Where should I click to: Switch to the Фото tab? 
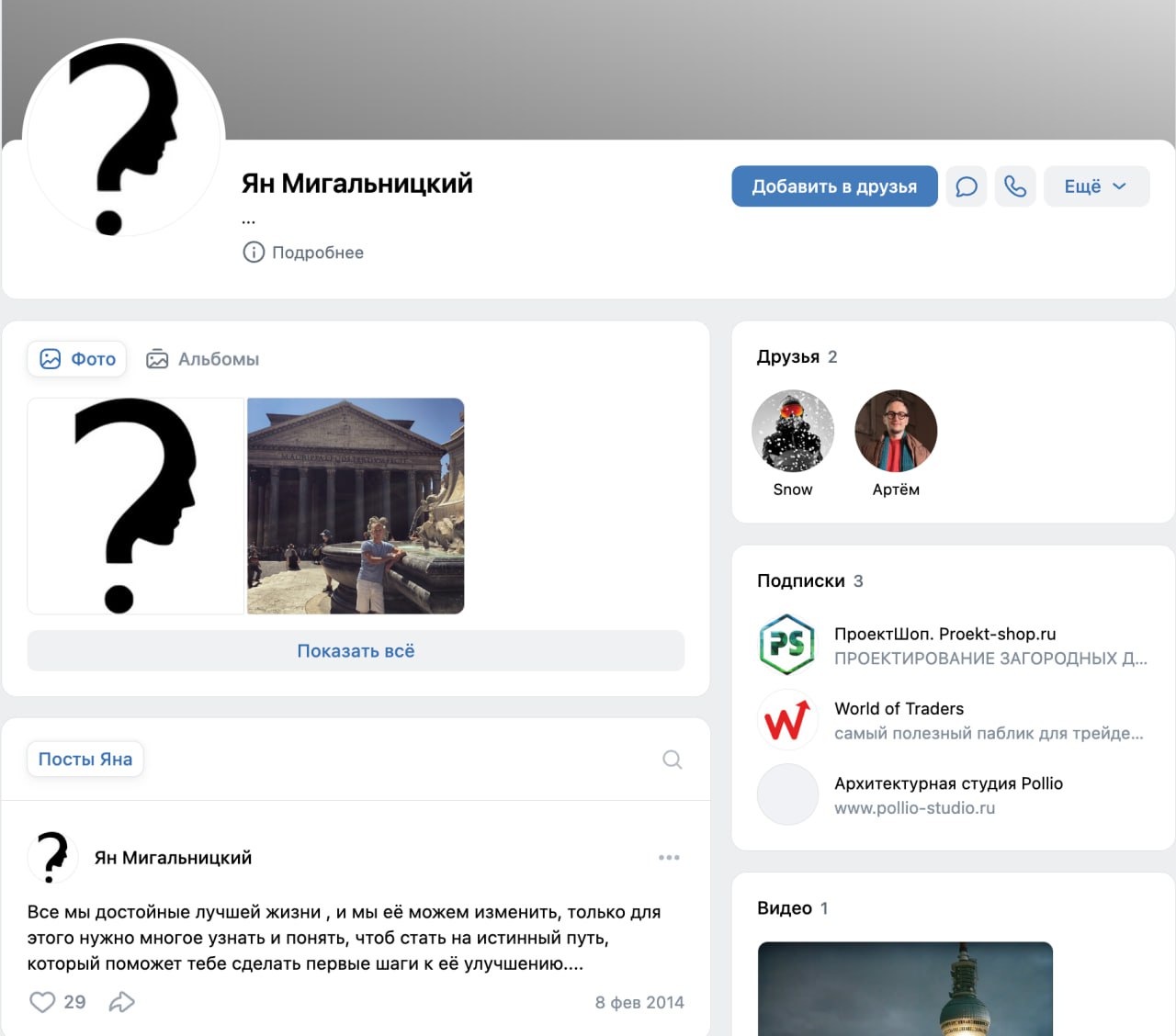[77, 359]
